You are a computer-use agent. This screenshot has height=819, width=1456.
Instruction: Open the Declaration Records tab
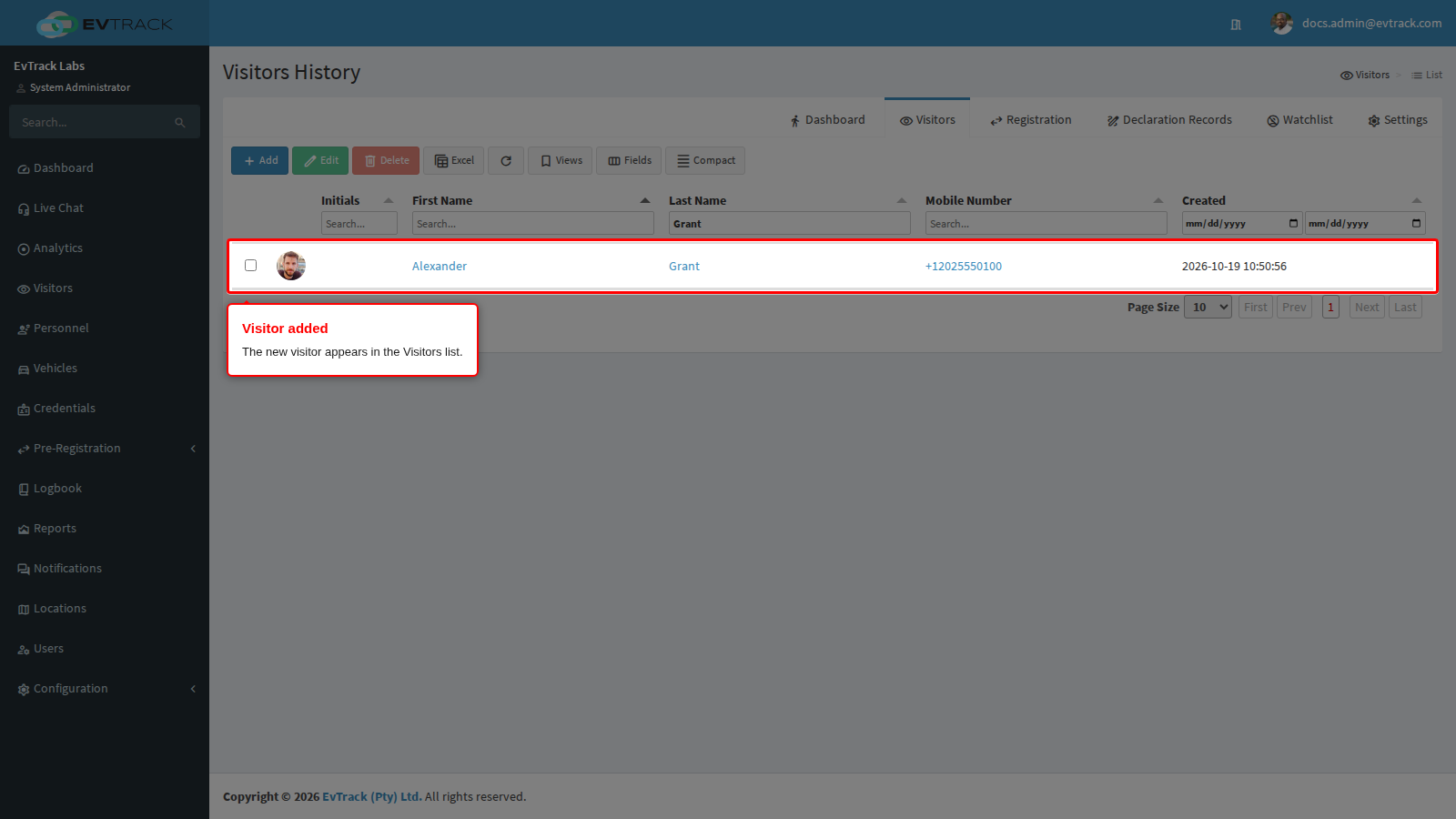1169,120
